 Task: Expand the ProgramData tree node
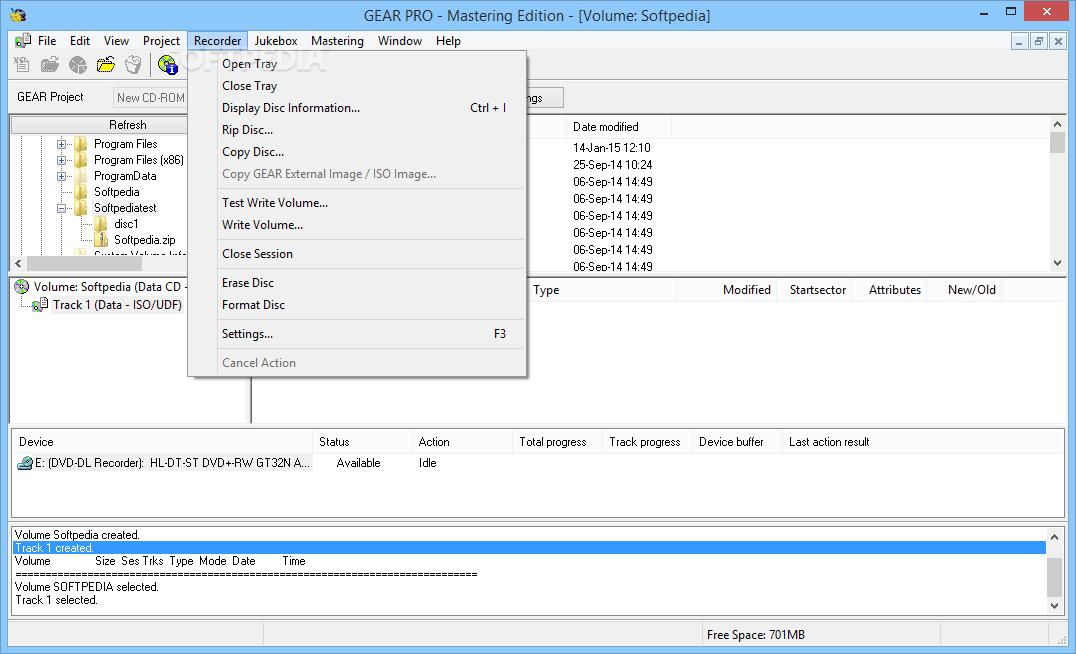[61, 176]
